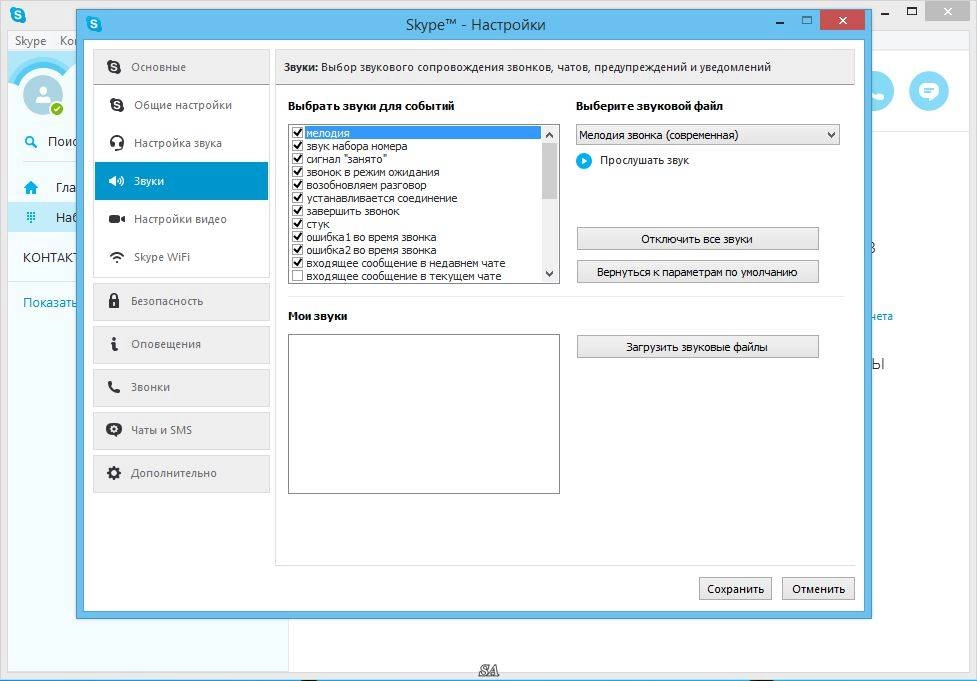Click the Skype logo in the settings title bar
The image size is (977, 681).
tap(94, 24)
